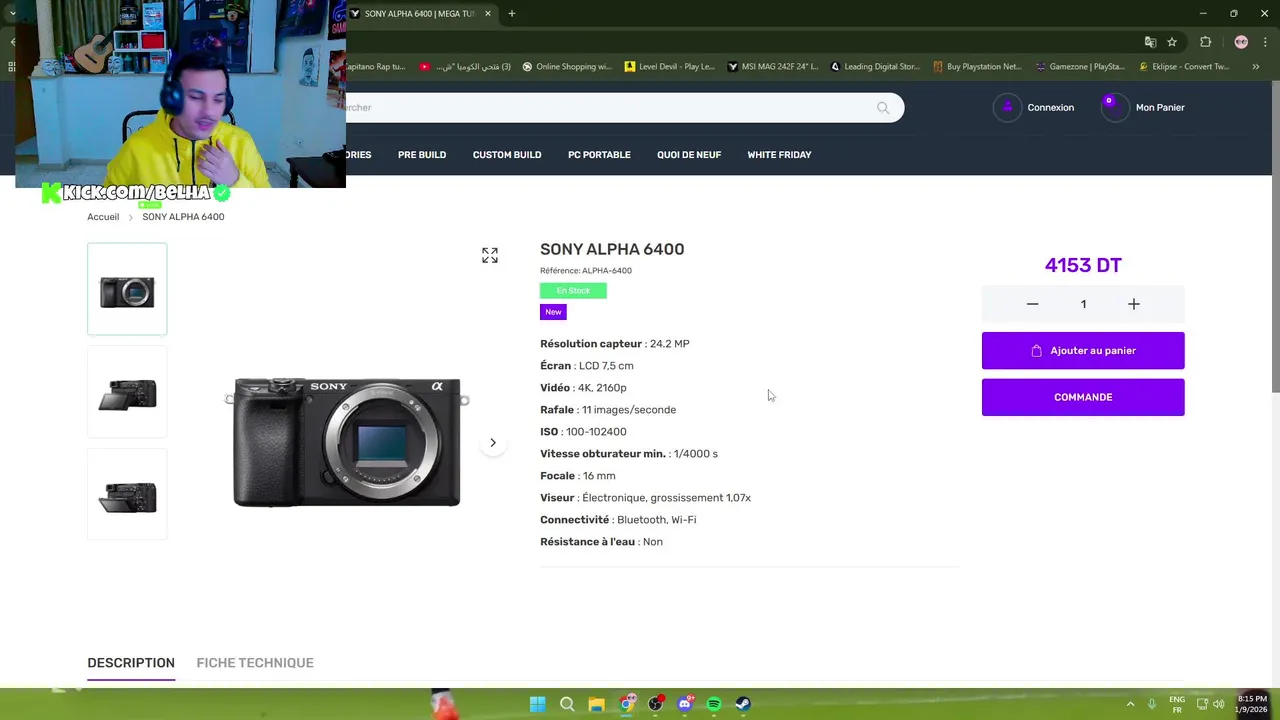
Task: Click the search magnifier icon in search bar
Action: [883, 108]
